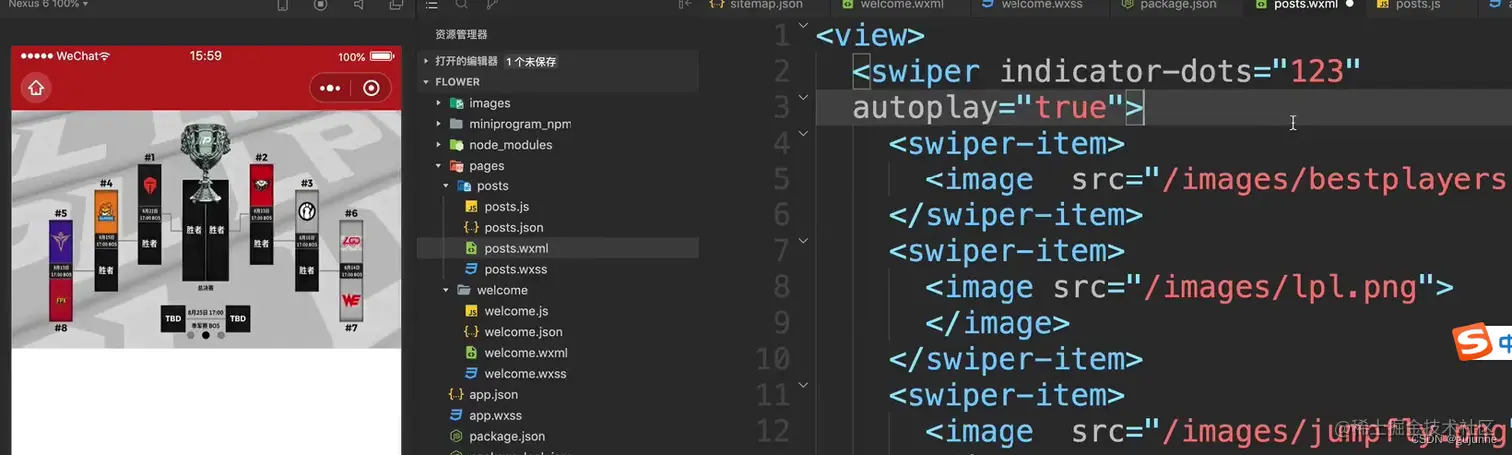The height and width of the screenshot is (455, 1512).
Task: Toggle the simulator speaker mute icon
Action: [x=359, y=5]
